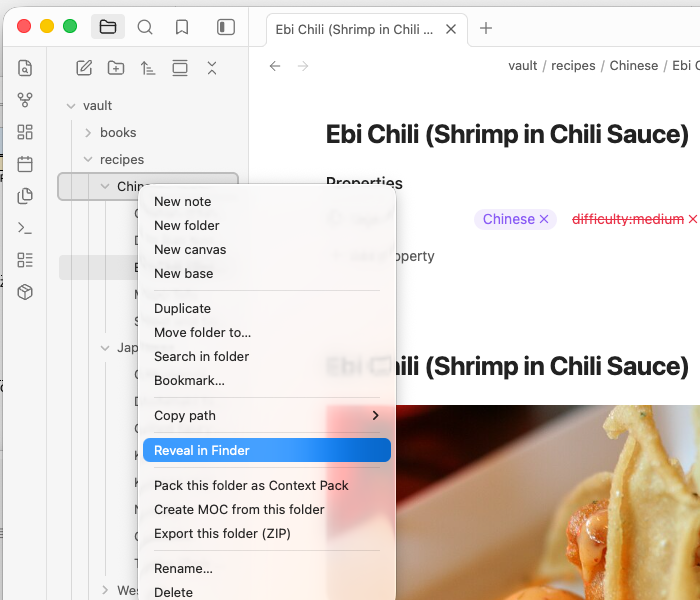This screenshot has height=600, width=700.
Task: Click Chinese in breadcrumb path
Action: tap(634, 66)
